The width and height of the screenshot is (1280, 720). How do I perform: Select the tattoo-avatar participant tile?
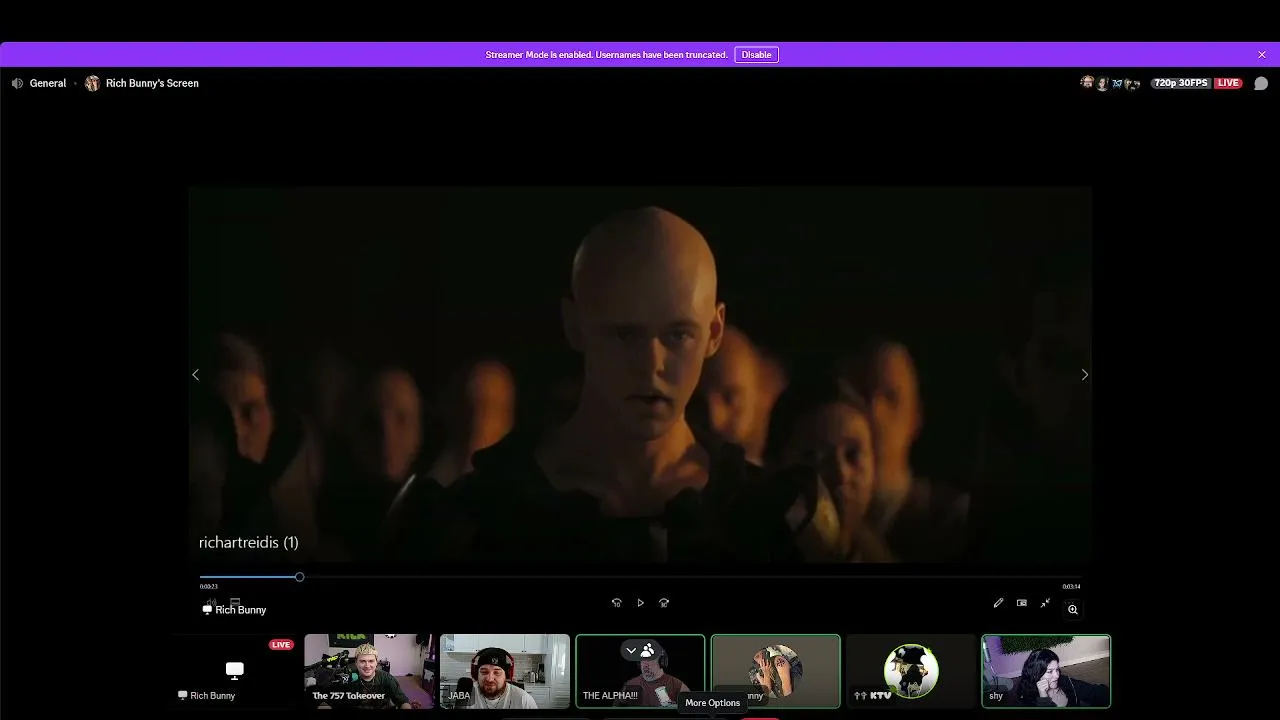coord(776,671)
